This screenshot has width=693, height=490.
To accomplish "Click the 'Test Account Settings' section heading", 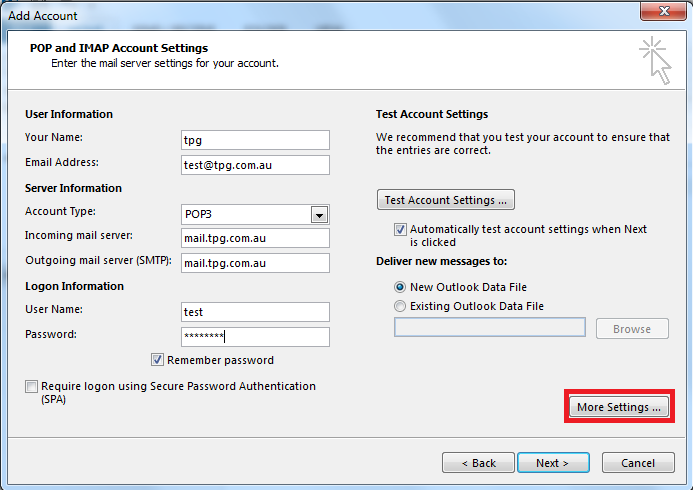I will pyautogui.click(x=432, y=114).
